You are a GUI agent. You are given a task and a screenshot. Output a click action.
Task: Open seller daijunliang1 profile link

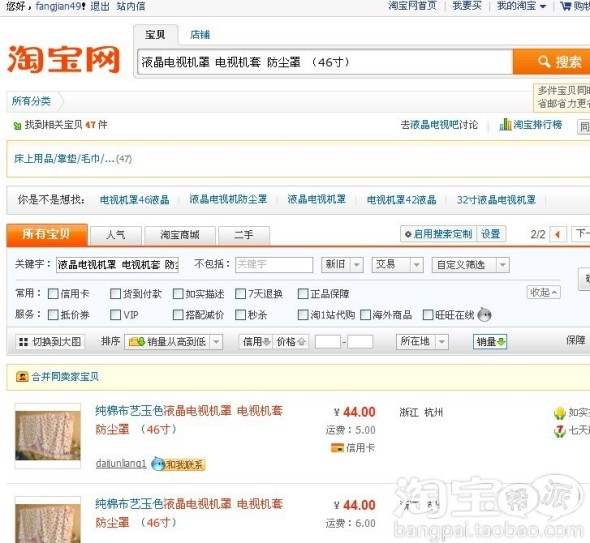[x=121, y=464]
